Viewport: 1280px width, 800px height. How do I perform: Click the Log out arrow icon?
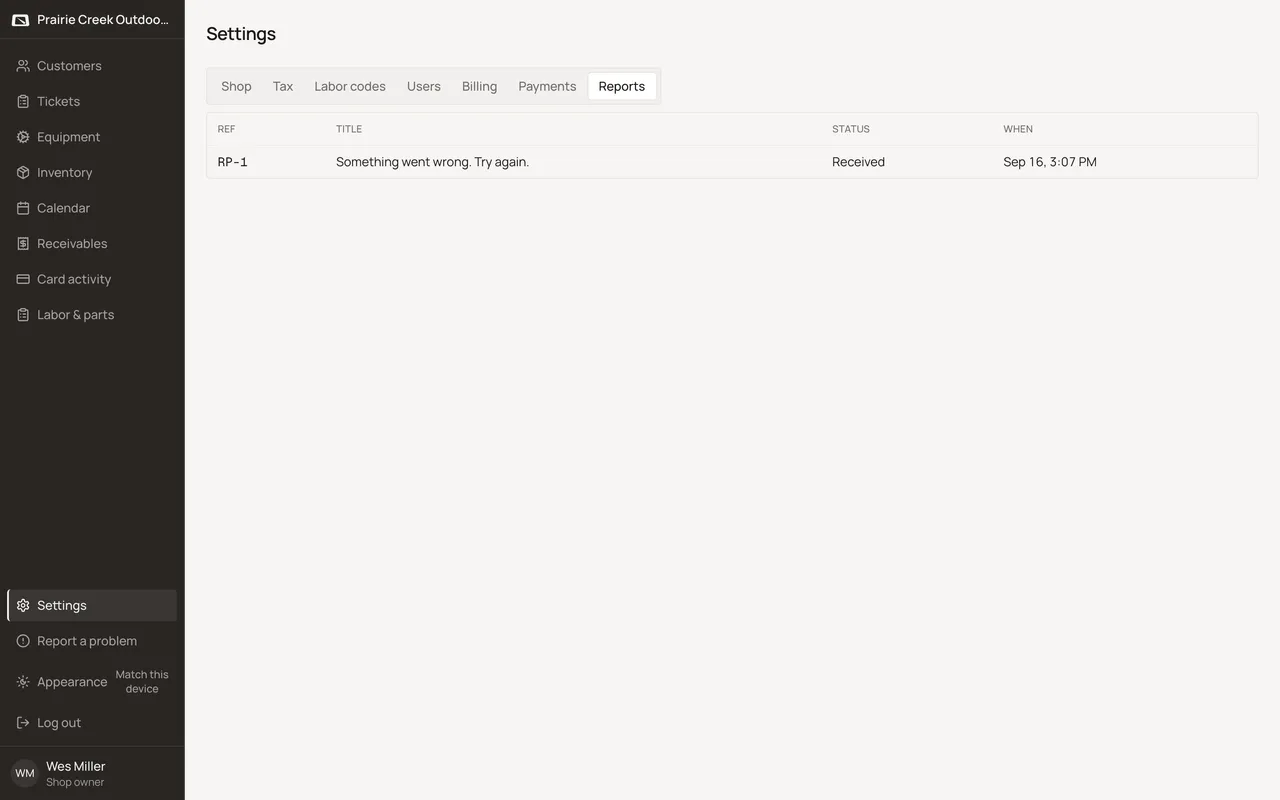[23, 723]
